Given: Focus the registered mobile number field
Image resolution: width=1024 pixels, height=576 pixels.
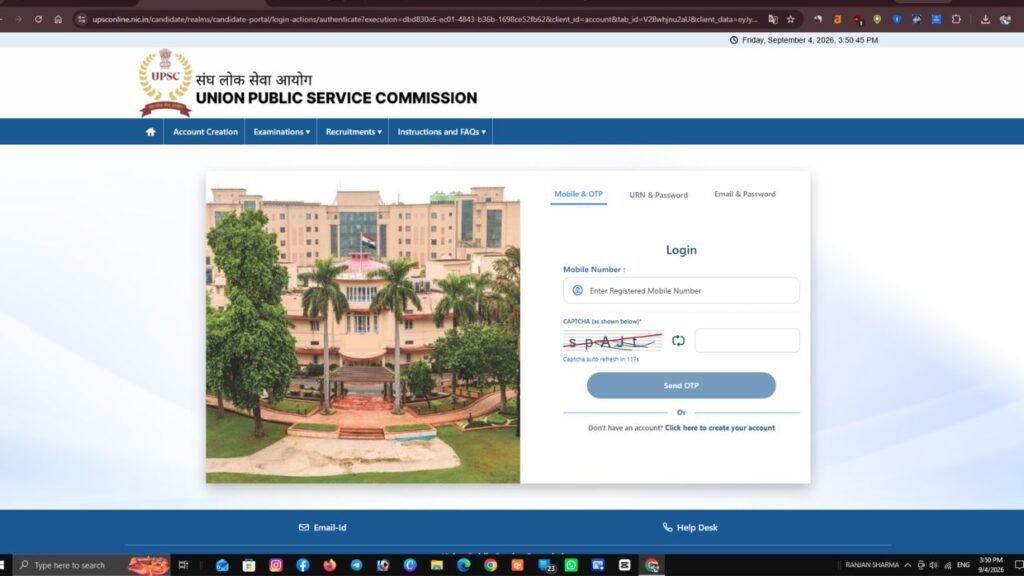Looking at the screenshot, I should [681, 291].
